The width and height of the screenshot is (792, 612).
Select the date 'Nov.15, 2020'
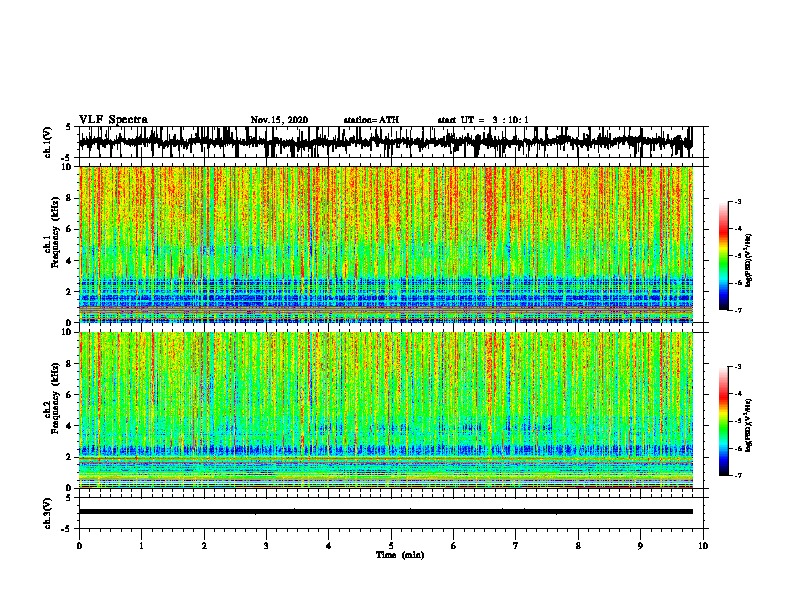coord(279,120)
